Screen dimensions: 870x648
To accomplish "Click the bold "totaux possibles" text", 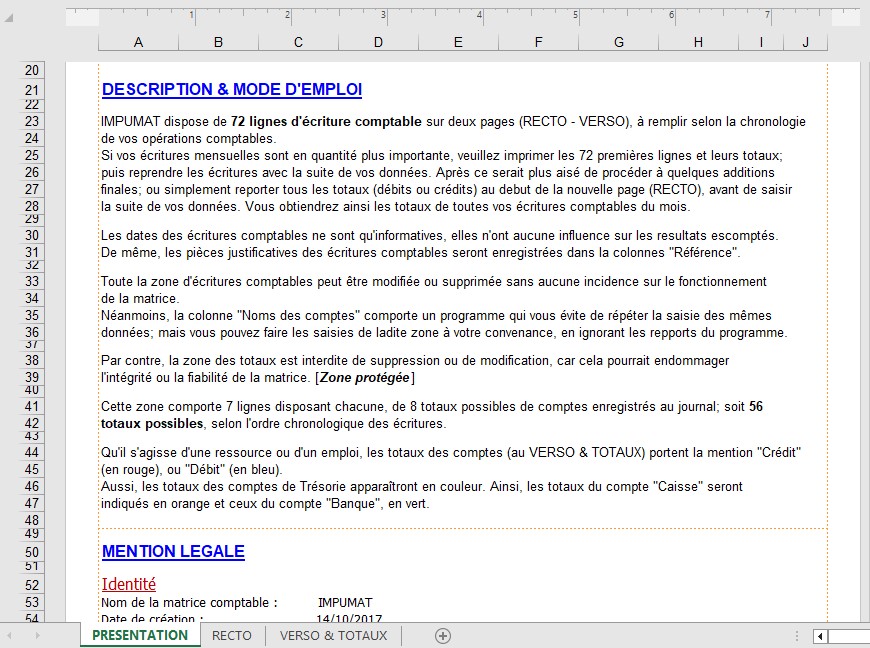I will (x=152, y=424).
